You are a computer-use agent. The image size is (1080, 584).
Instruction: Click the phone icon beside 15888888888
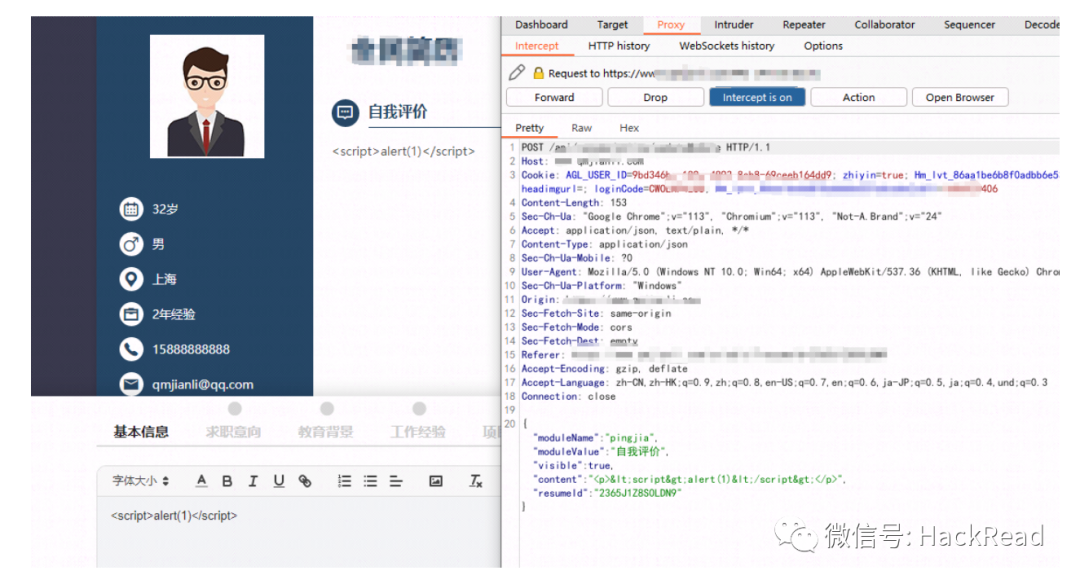[x=131, y=349]
